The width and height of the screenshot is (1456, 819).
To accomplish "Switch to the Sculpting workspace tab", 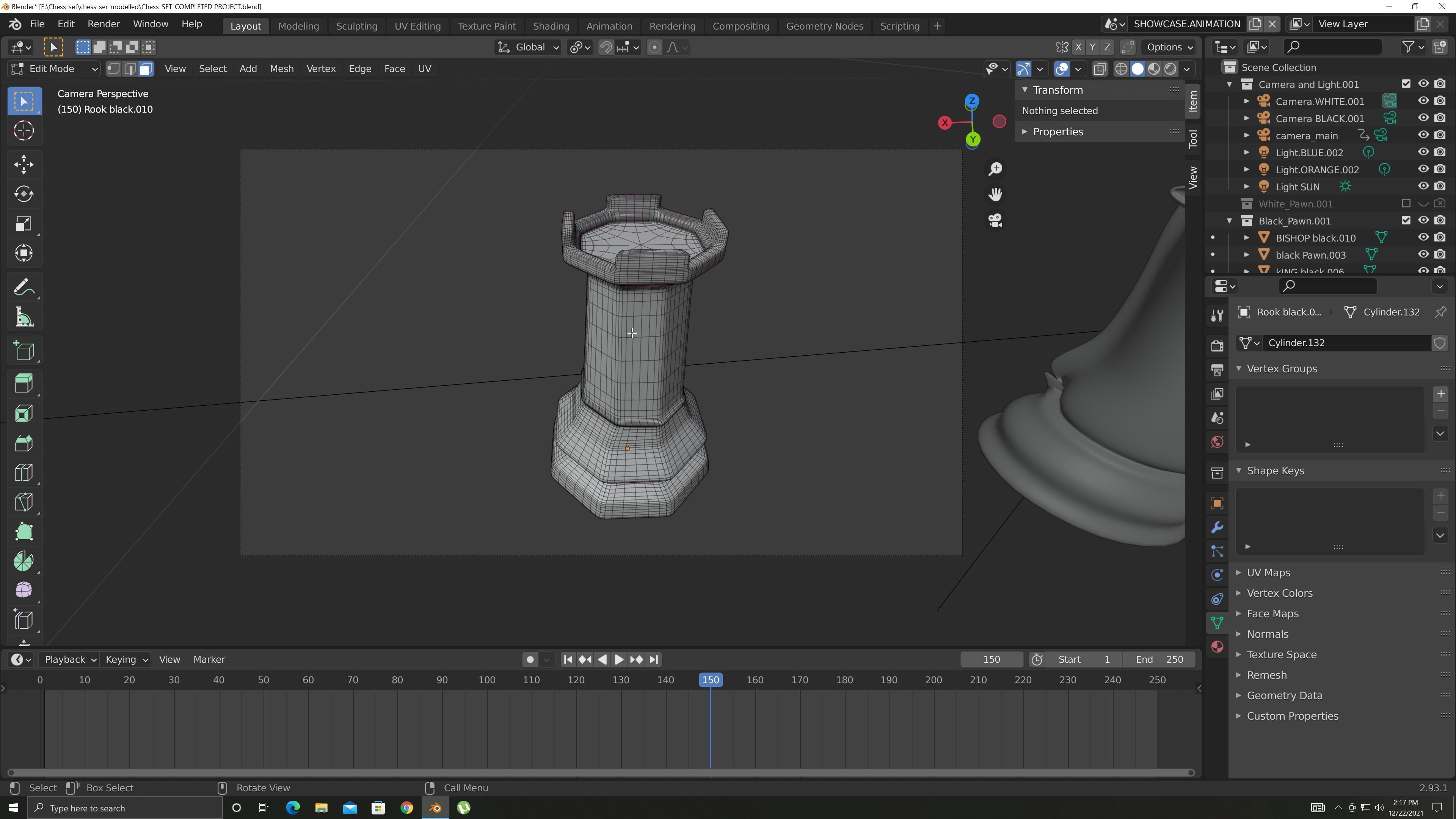I will click(x=357, y=26).
